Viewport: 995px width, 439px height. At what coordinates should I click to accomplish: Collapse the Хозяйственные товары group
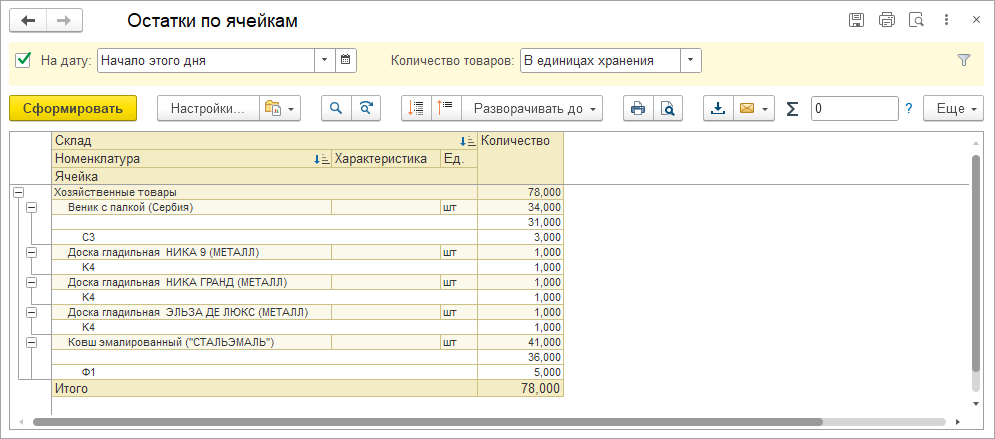pyautogui.click(x=18, y=192)
